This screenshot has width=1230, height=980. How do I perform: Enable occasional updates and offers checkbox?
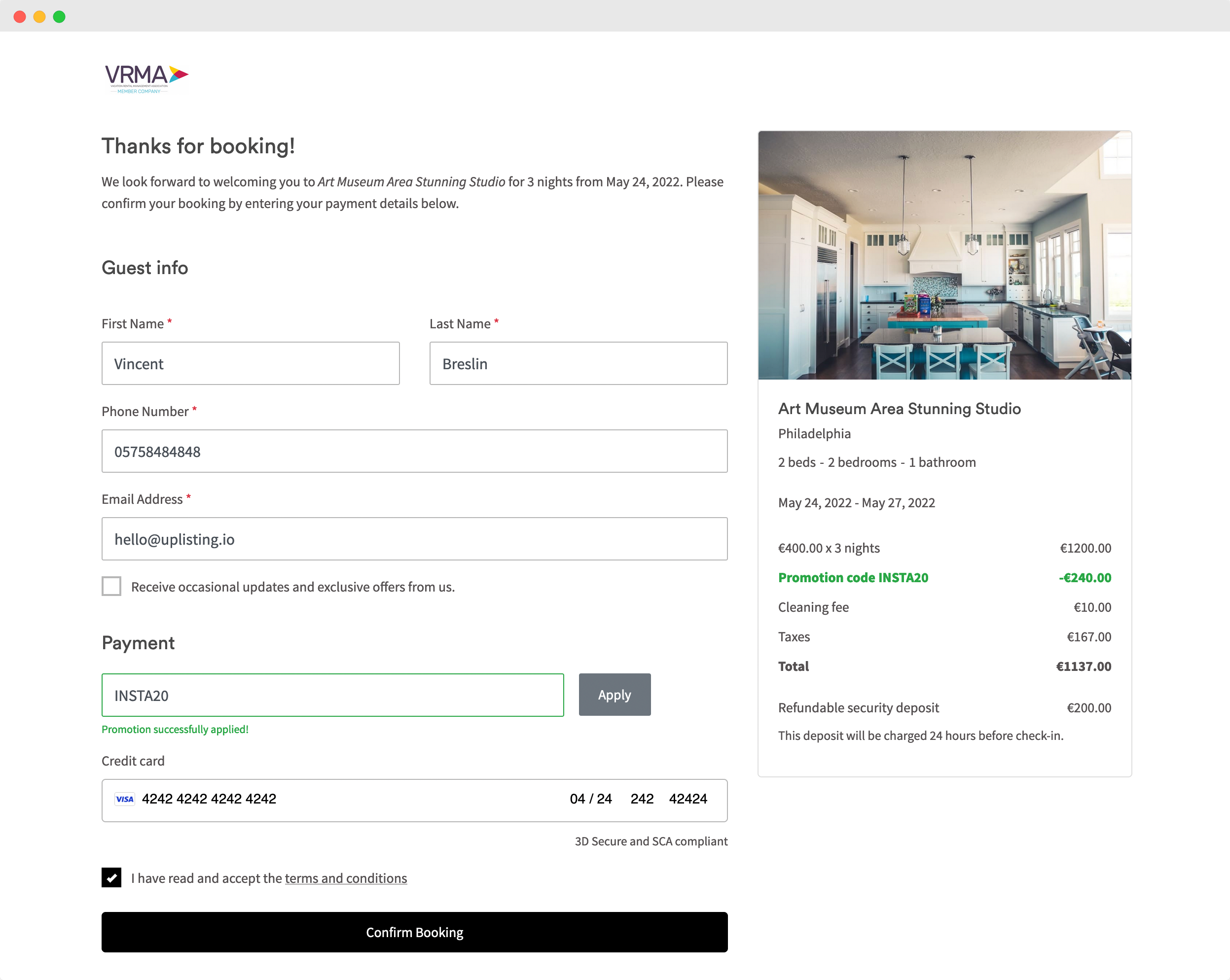(111, 586)
